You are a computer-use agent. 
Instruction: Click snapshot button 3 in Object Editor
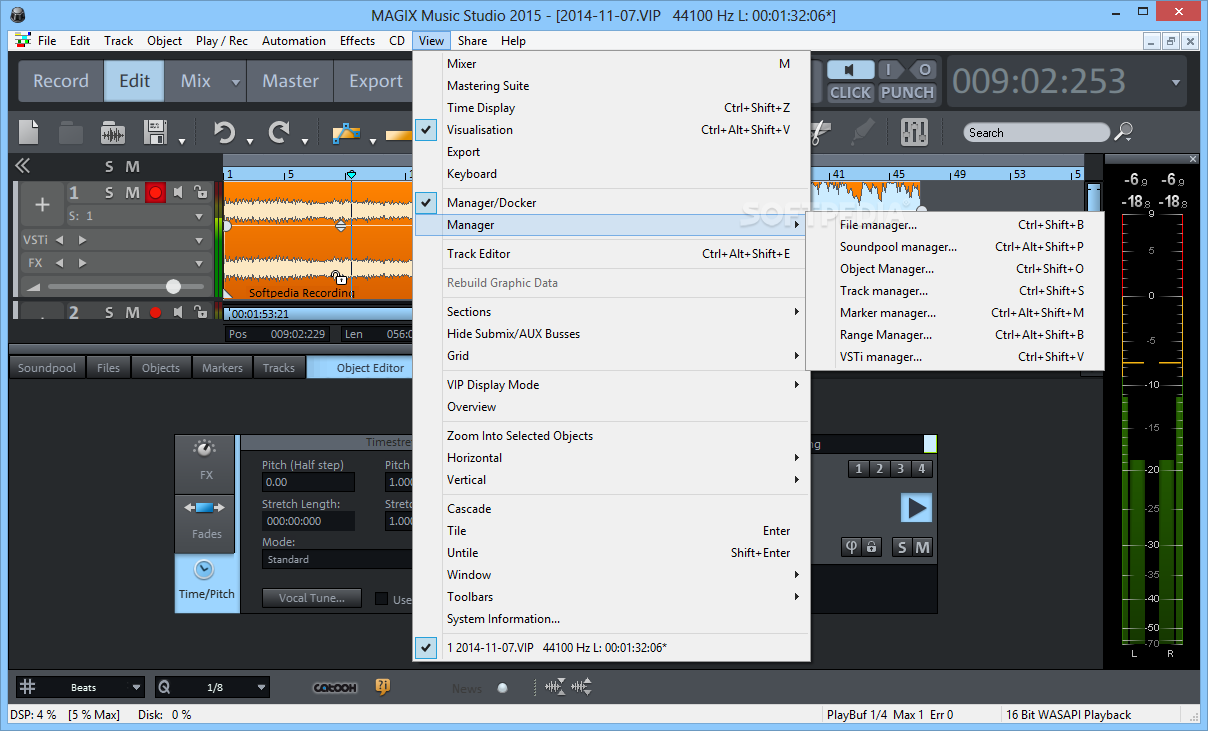[x=901, y=469]
